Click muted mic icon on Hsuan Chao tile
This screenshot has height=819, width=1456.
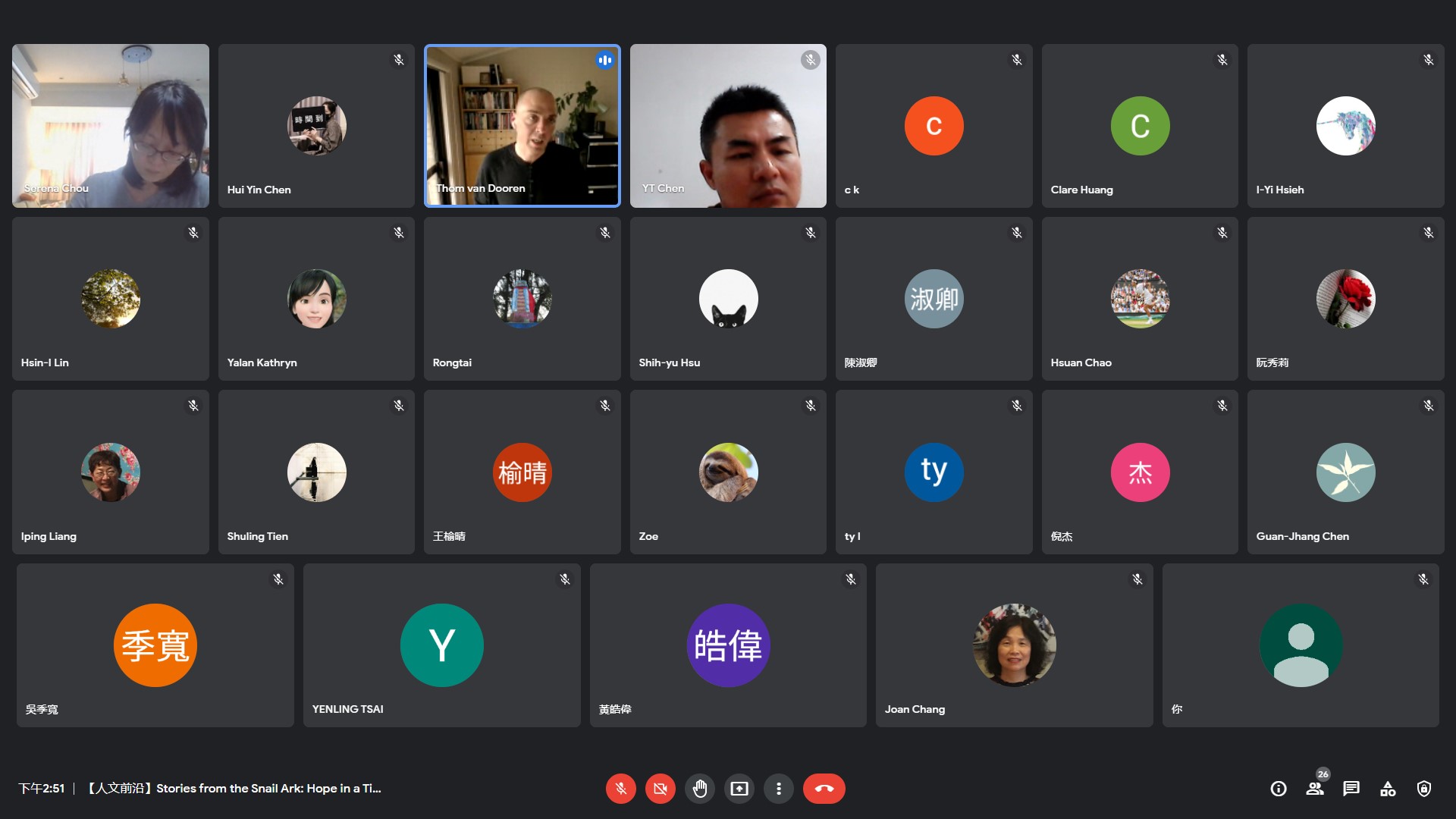(x=1222, y=233)
